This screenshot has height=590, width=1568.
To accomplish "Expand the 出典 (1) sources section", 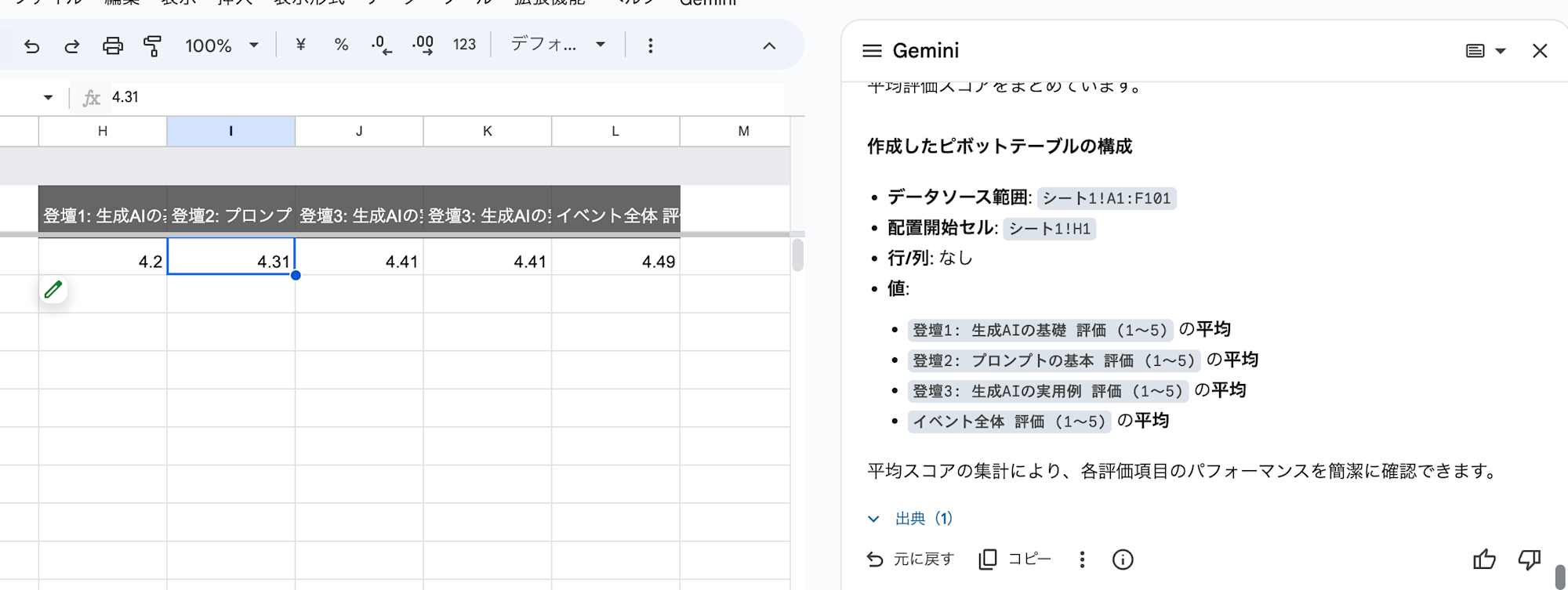I will [x=910, y=519].
